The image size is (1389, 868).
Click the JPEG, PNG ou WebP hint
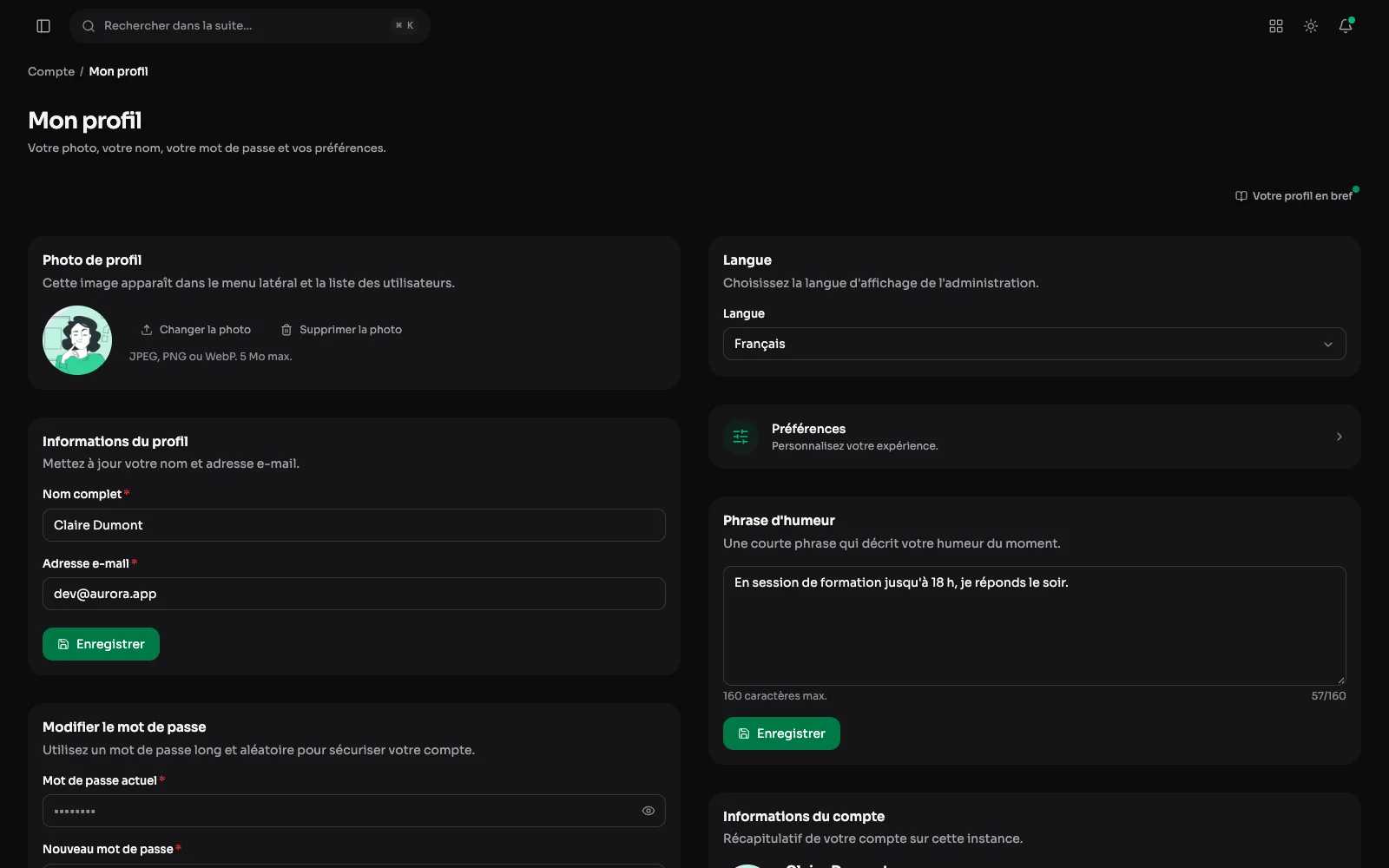pyautogui.click(x=211, y=357)
